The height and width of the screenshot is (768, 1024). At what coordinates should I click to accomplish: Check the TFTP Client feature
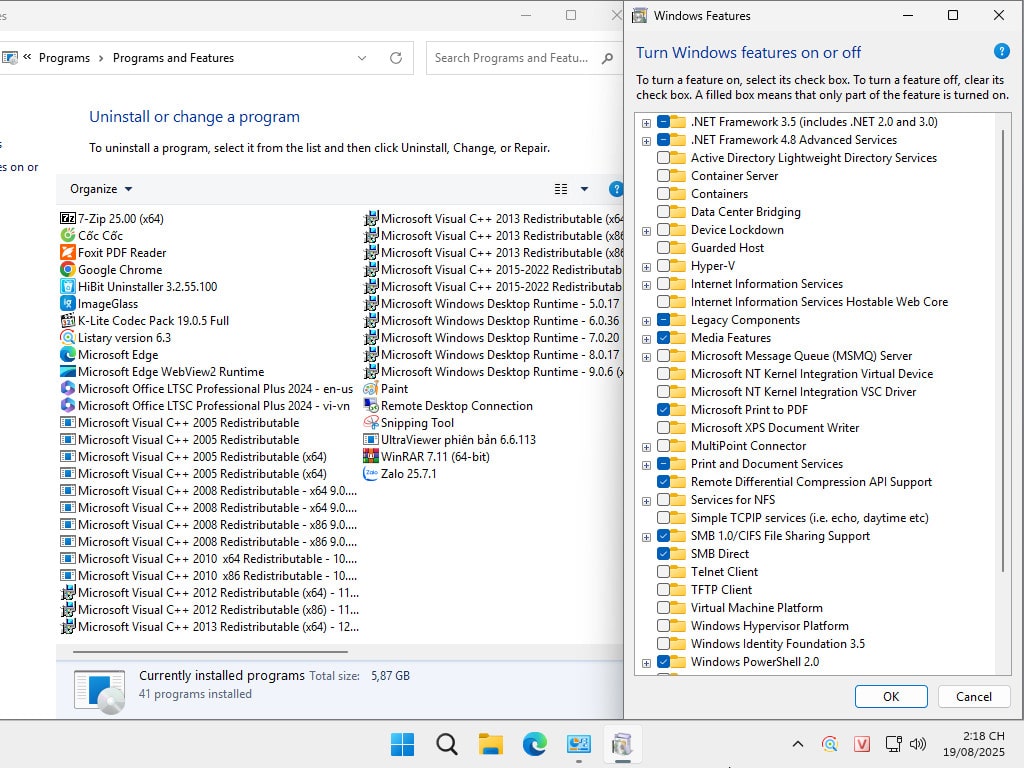[663, 589]
